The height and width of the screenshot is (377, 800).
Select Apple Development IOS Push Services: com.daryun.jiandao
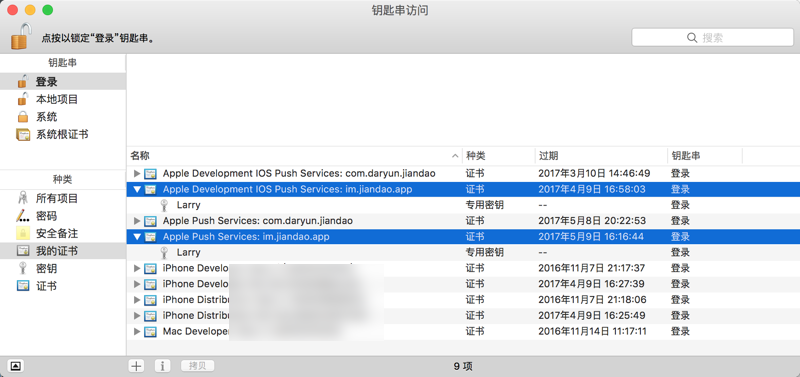tap(299, 173)
